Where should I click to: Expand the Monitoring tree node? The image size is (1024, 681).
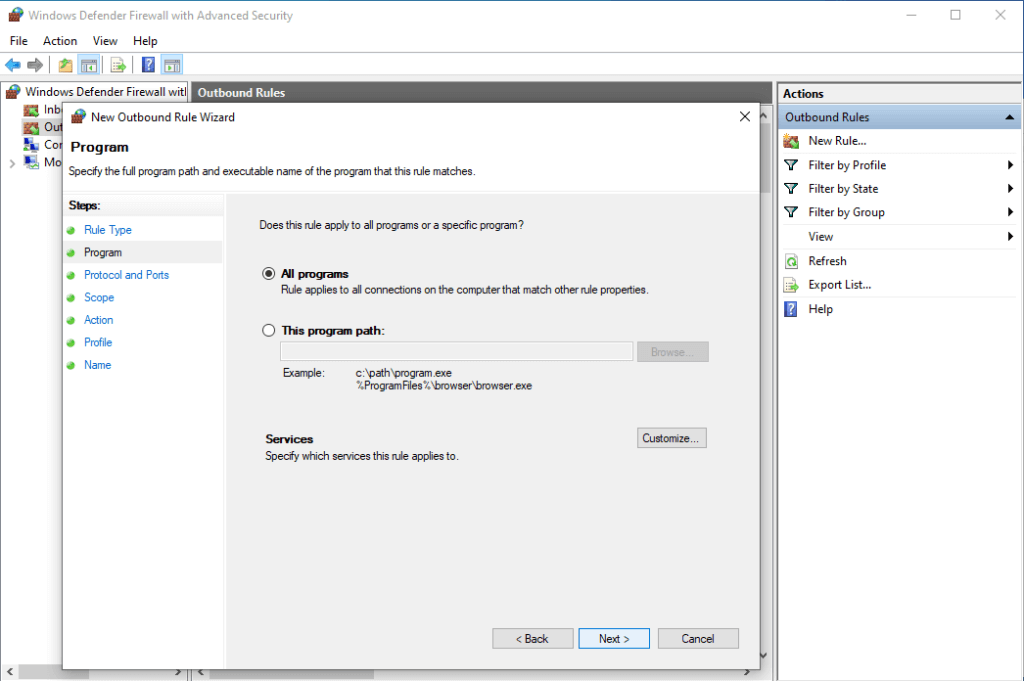coord(12,163)
